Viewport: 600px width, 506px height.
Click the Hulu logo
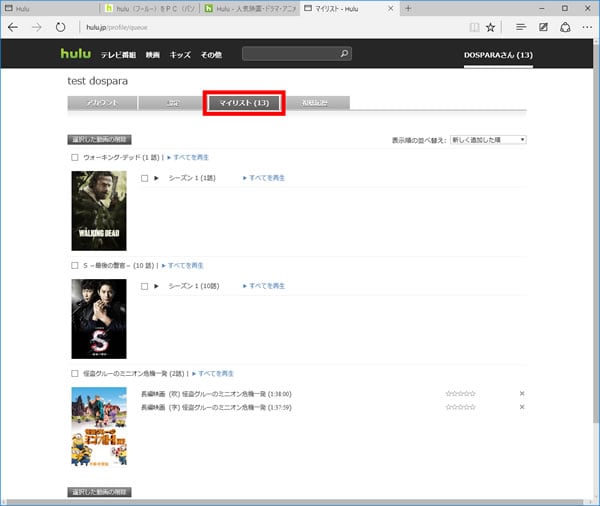(x=76, y=54)
